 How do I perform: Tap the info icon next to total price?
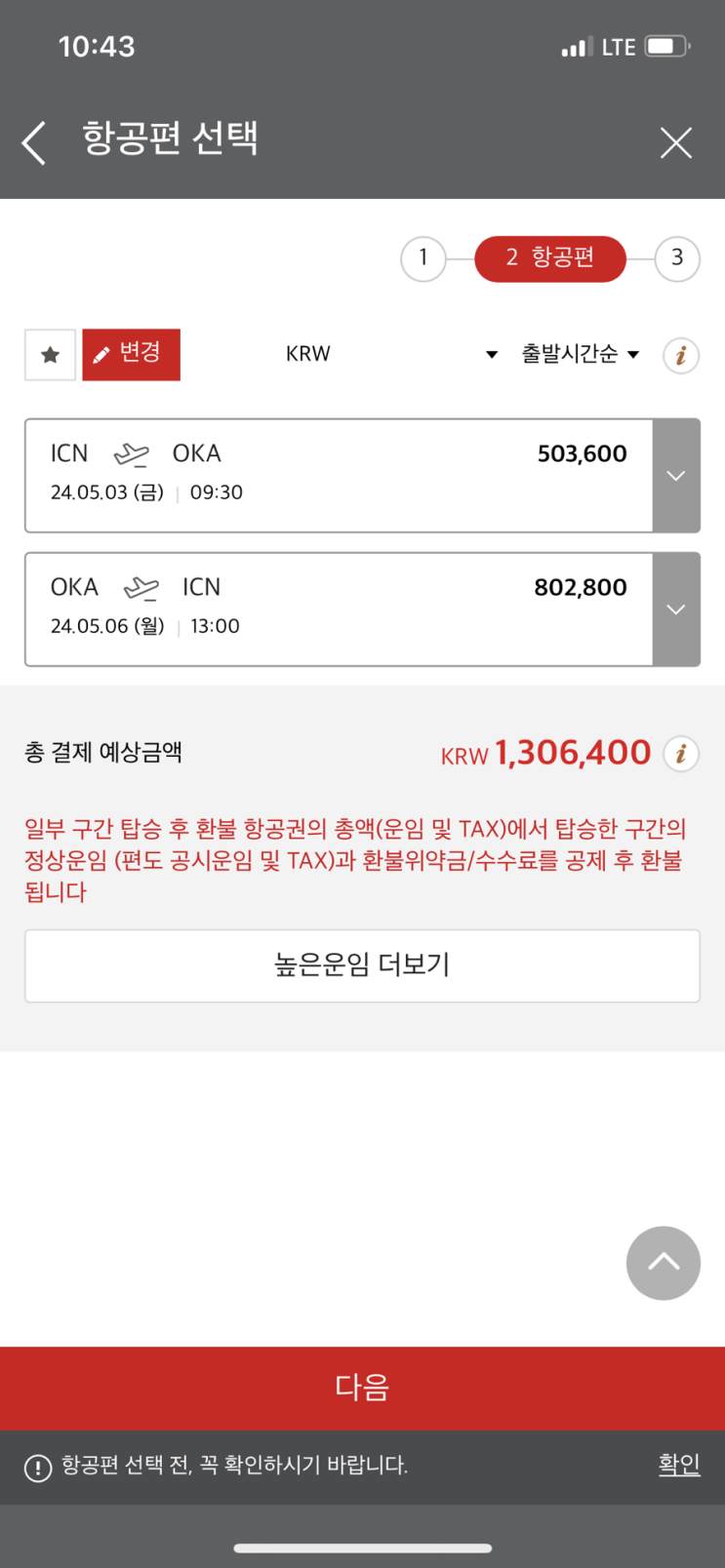coord(681,754)
